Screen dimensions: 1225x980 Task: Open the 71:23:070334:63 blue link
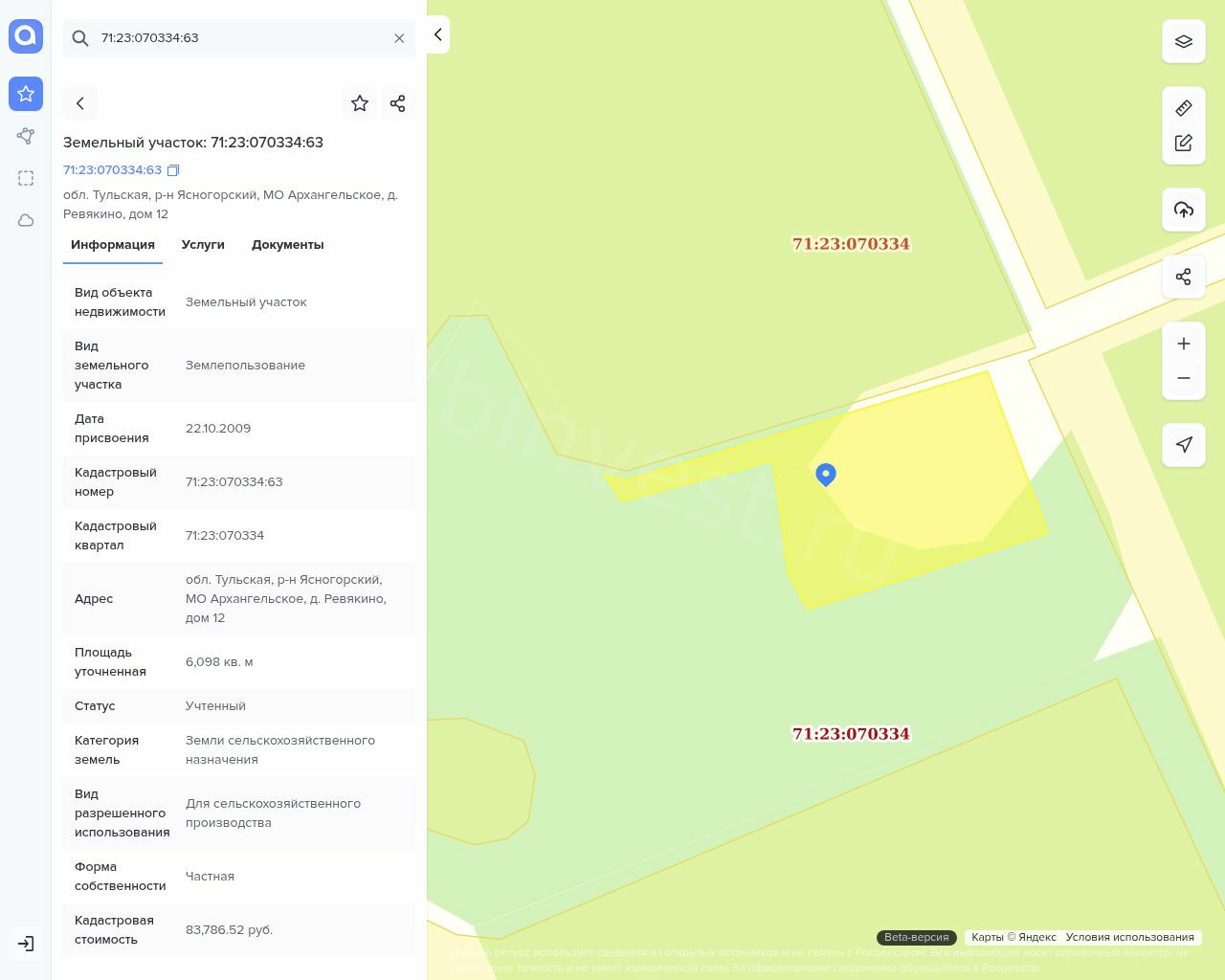click(x=112, y=170)
